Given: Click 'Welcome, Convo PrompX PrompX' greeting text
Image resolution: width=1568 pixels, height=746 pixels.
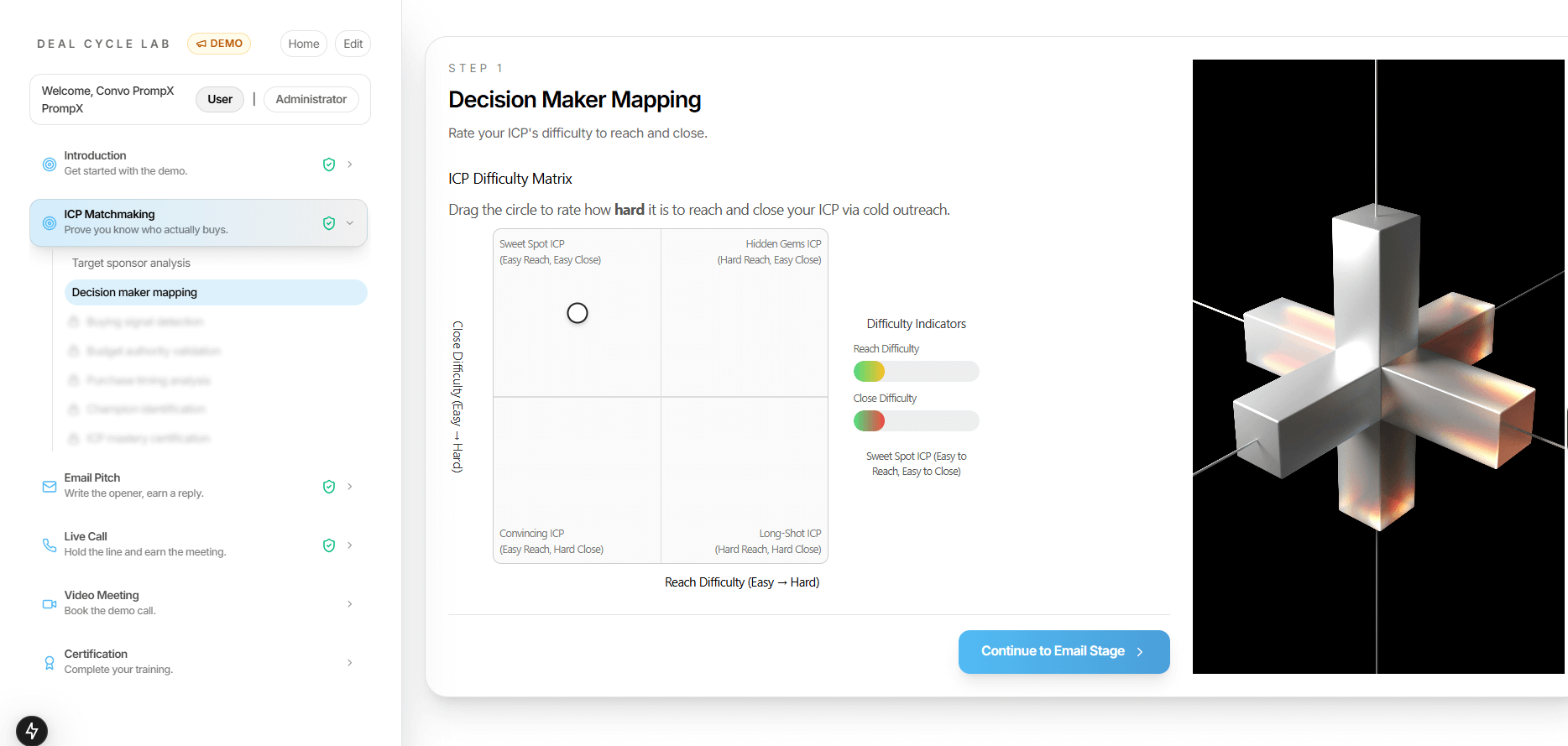Looking at the screenshot, I should (108, 100).
